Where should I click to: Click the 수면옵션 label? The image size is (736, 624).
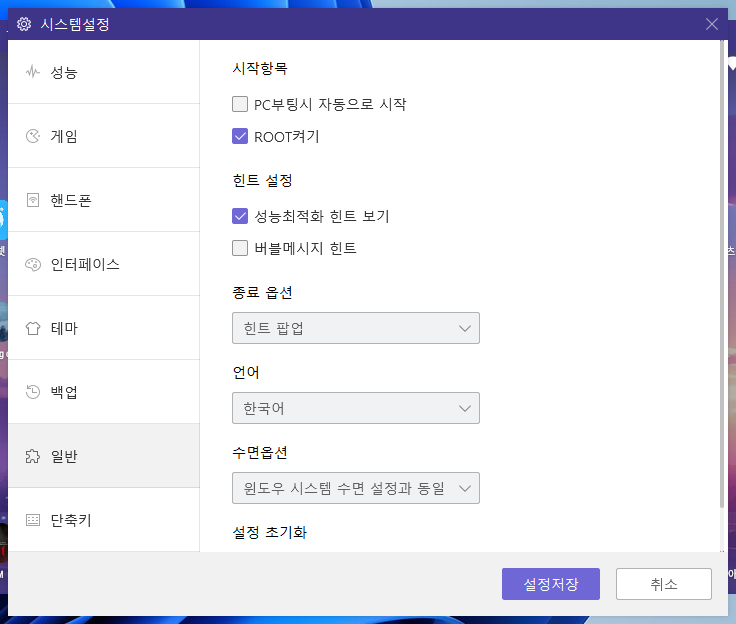click(260, 453)
